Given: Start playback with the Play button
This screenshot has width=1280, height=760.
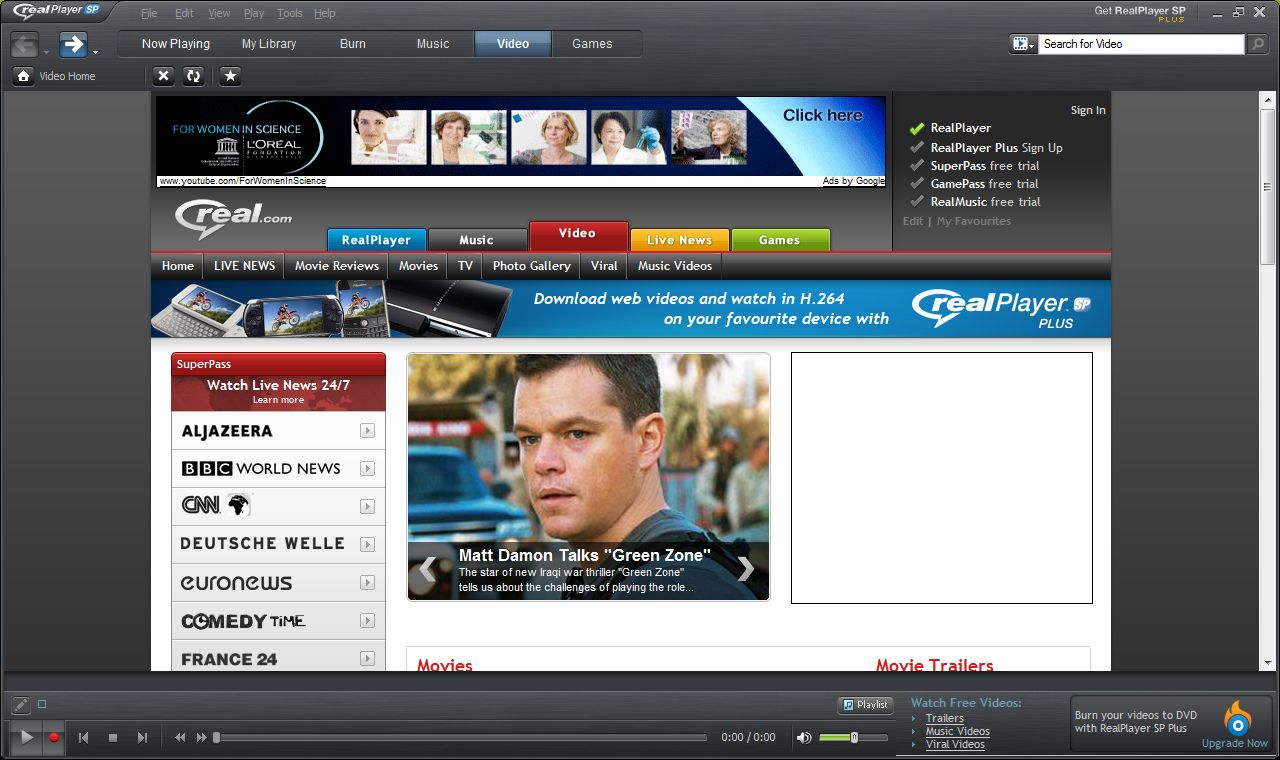Looking at the screenshot, I should 26,737.
